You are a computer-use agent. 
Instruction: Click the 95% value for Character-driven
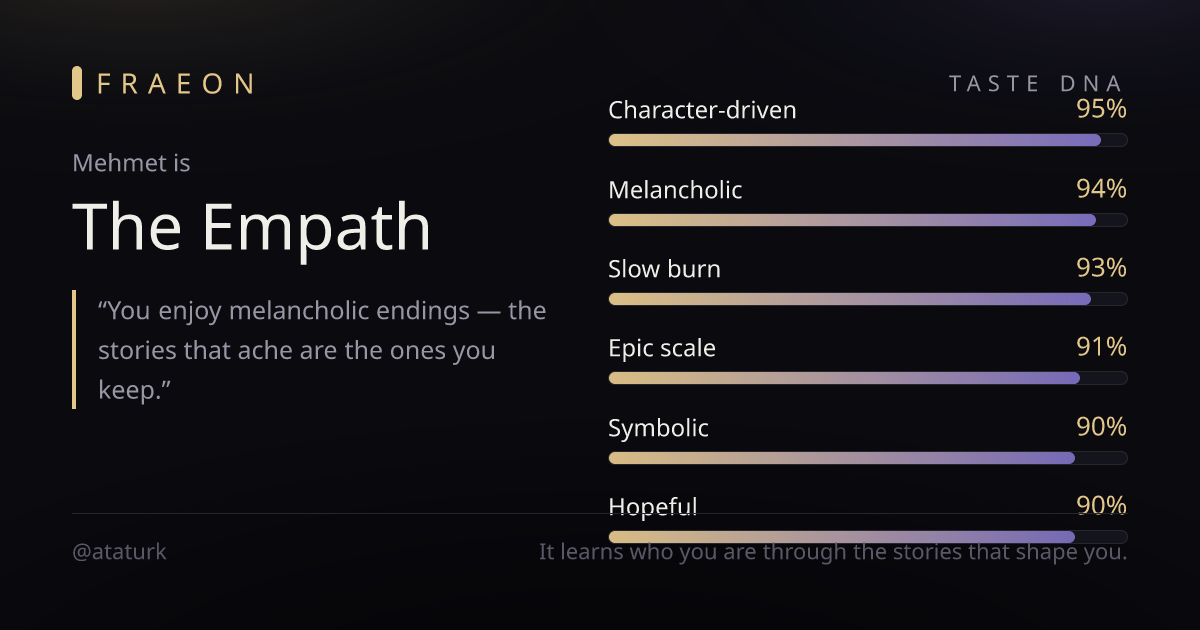[x=1101, y=109]
